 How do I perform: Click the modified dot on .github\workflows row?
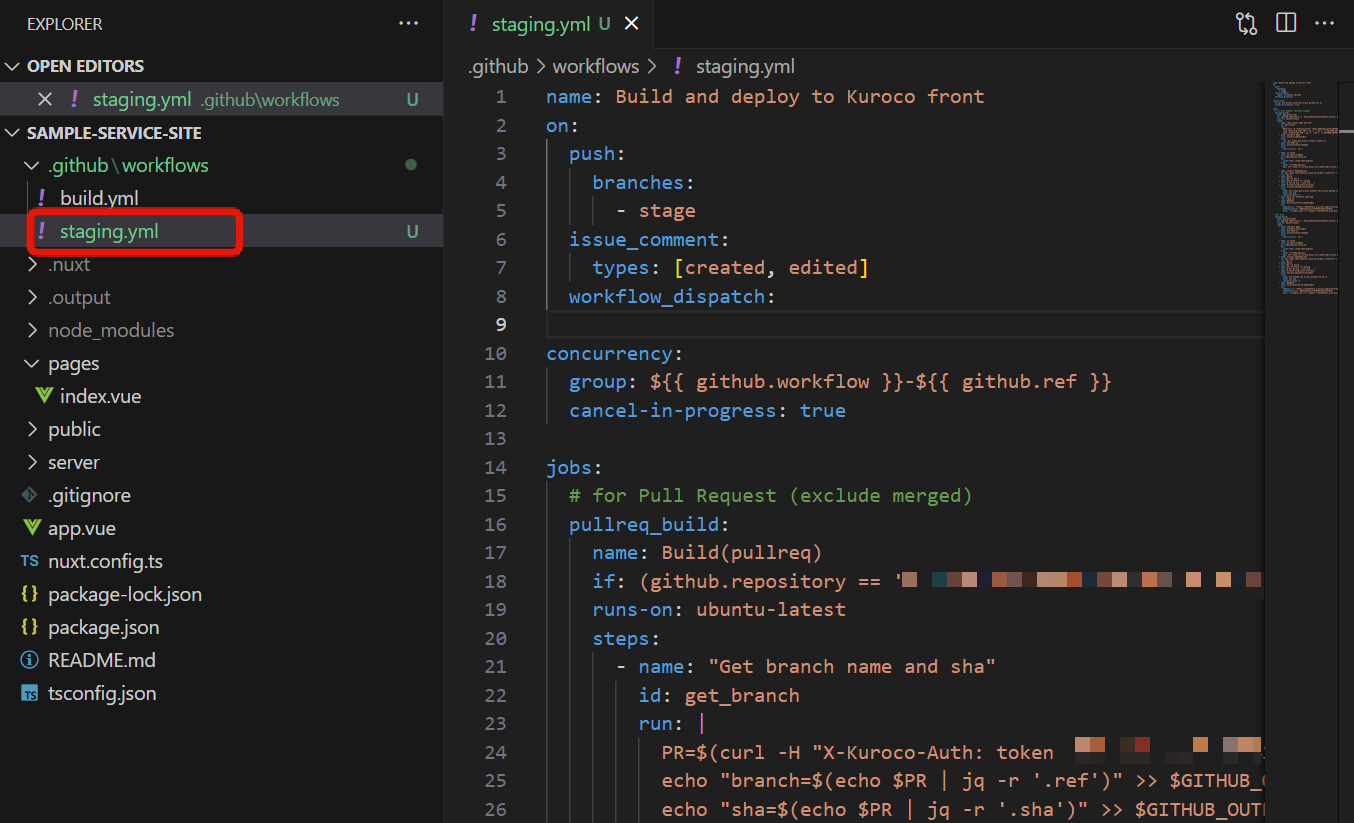tap(411, 165)
